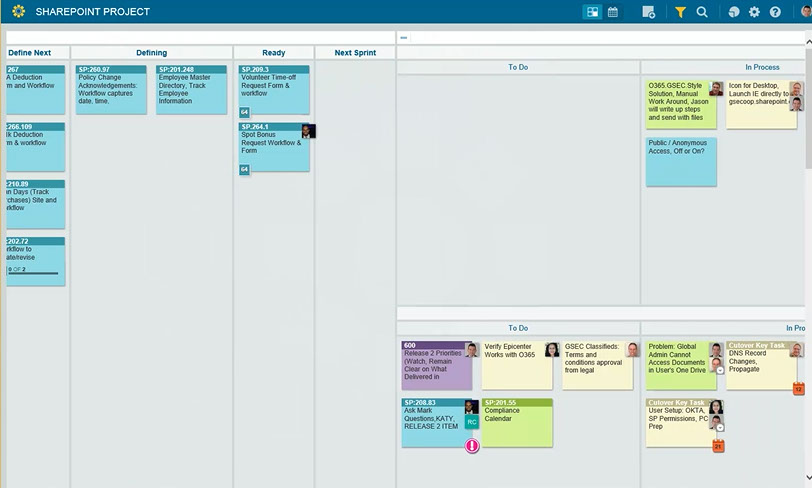Open the board settings gear

(754, 12)
